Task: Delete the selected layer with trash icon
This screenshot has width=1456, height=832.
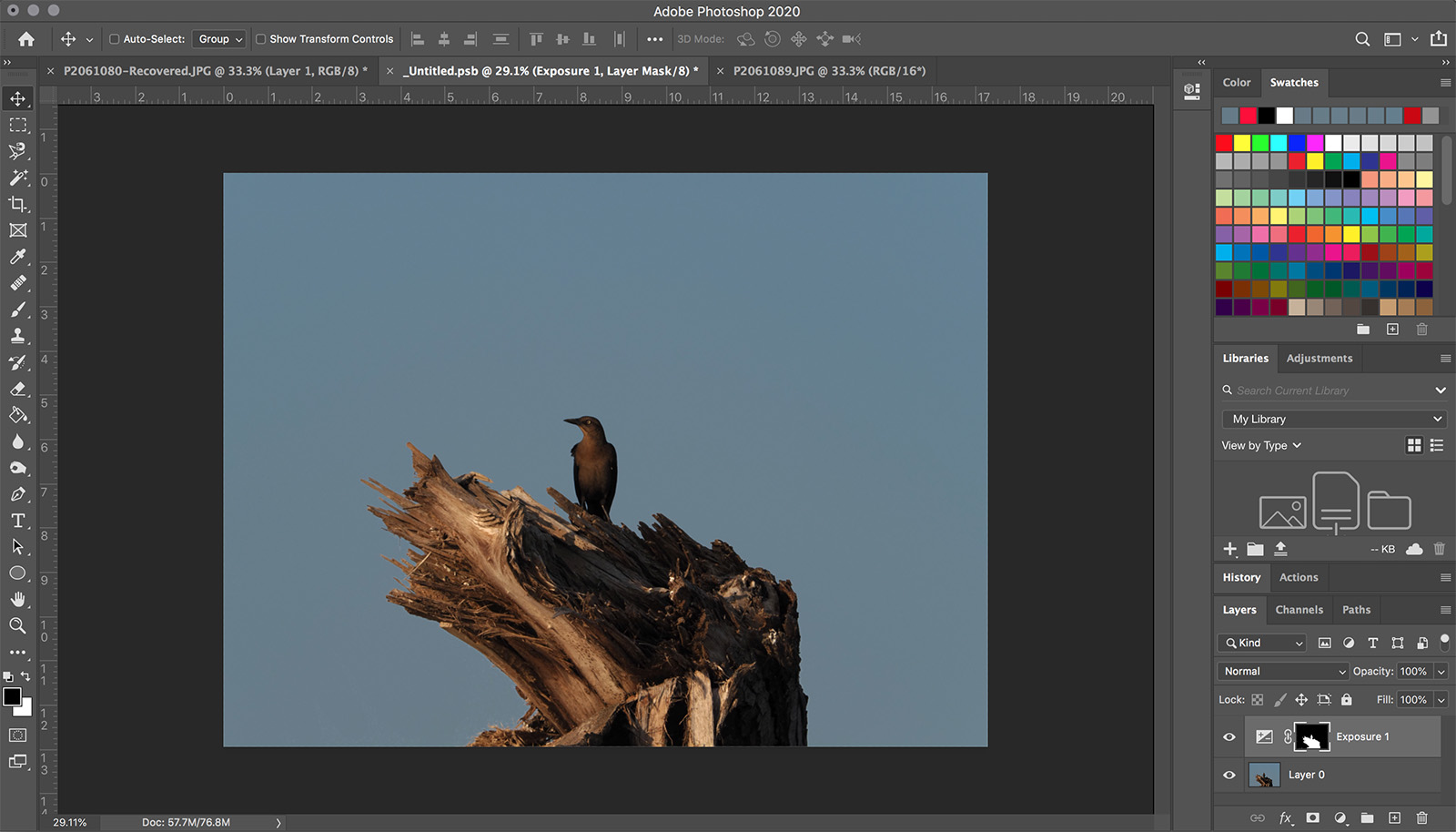Action: pos(1422,818)
